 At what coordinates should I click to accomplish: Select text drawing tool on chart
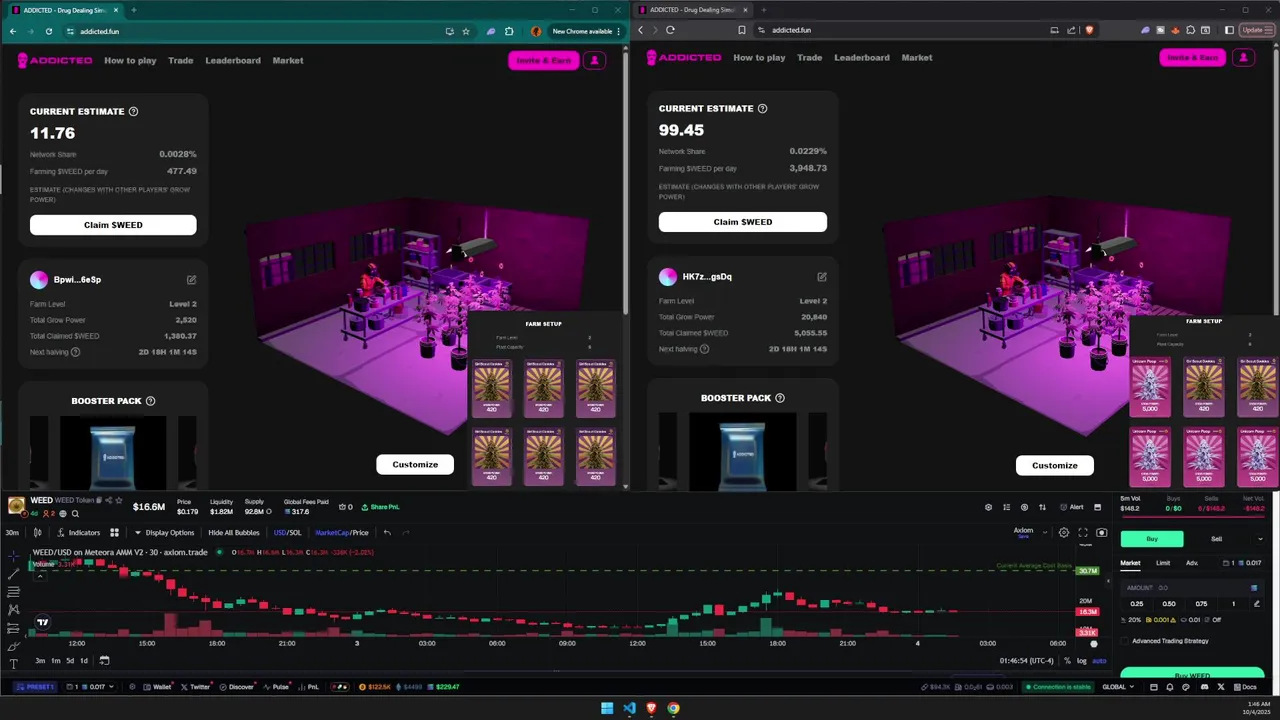pos(13,663)
